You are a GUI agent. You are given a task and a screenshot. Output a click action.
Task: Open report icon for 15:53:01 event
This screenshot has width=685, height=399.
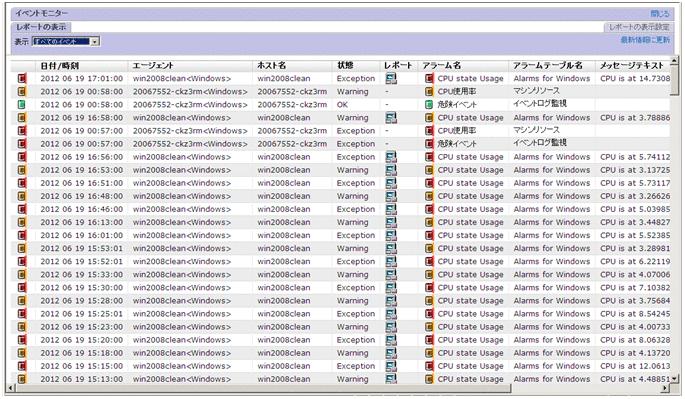coord(391,248)
